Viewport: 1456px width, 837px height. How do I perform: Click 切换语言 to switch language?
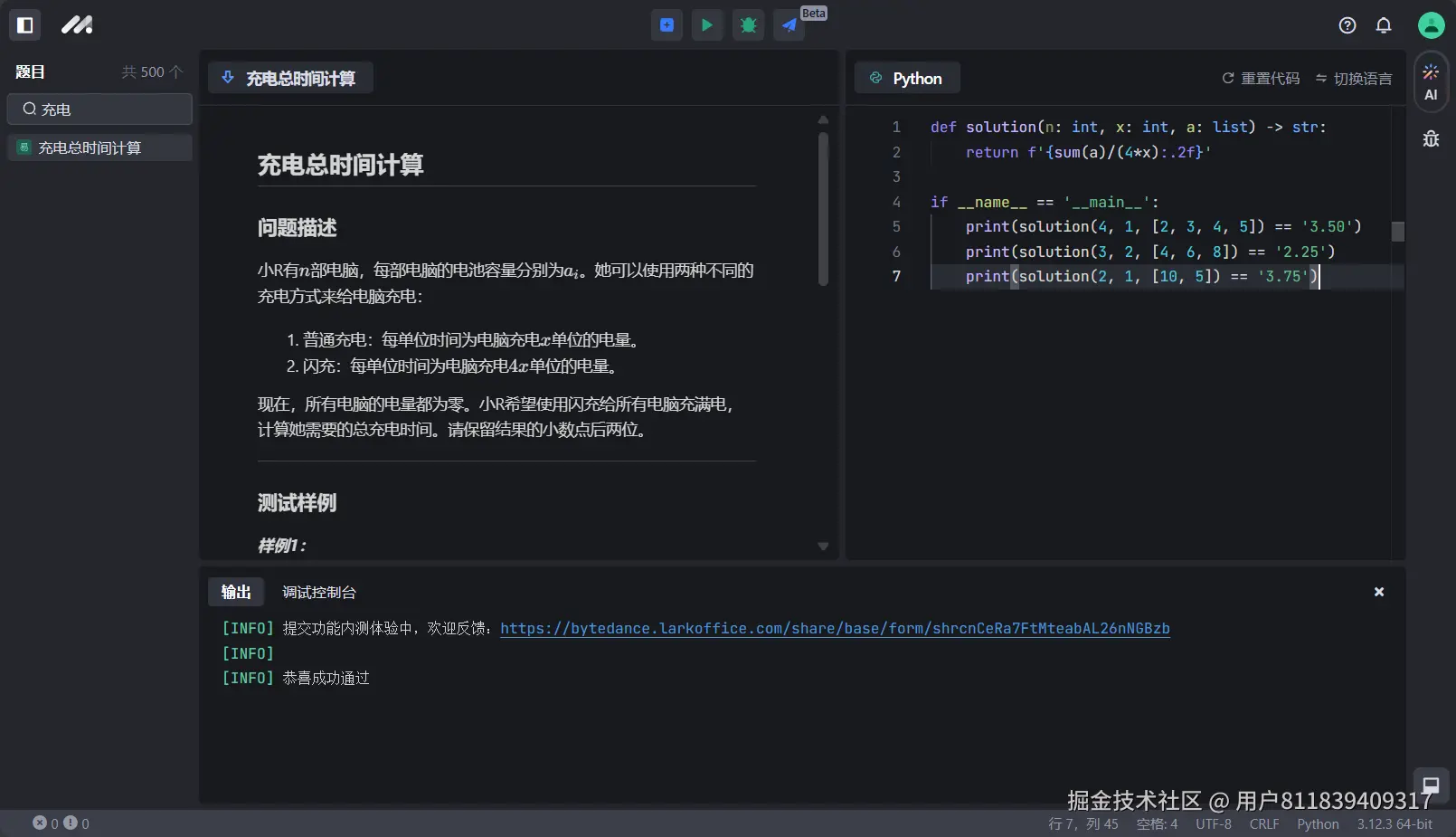coord(1354,79)
